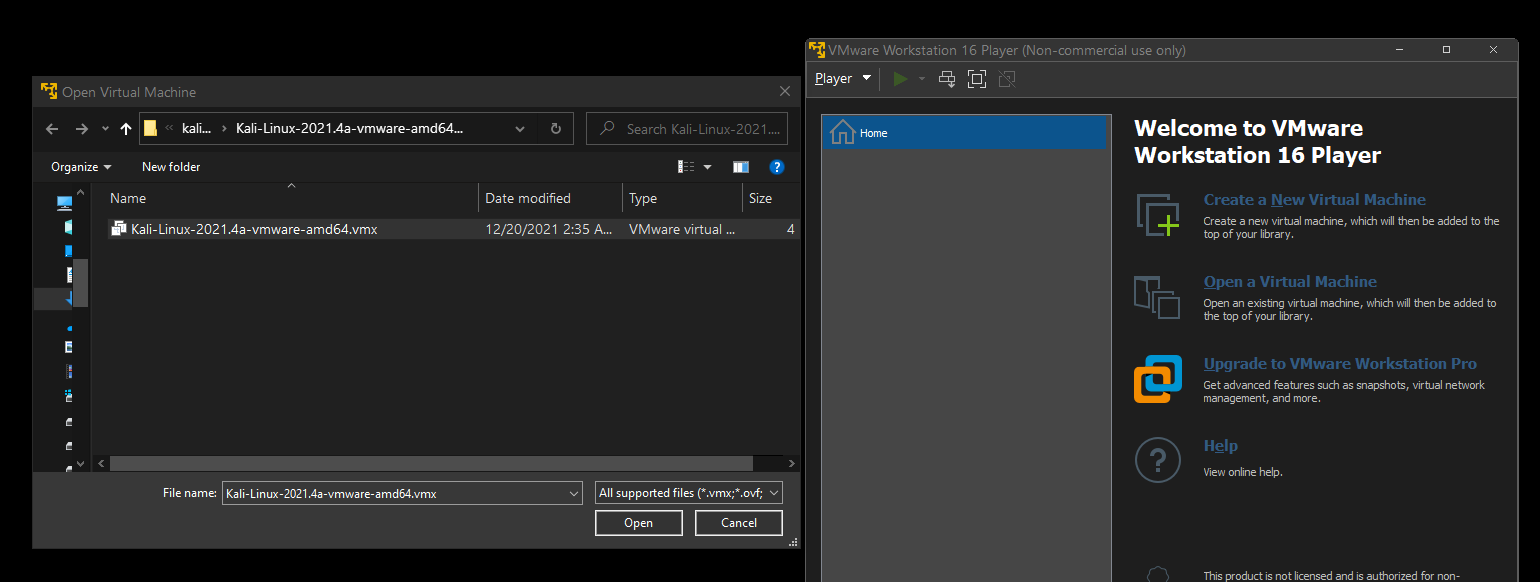1540x582 pixels.
Task: Click right arrow of horizontal scrollbar
Action: (792, 464)
